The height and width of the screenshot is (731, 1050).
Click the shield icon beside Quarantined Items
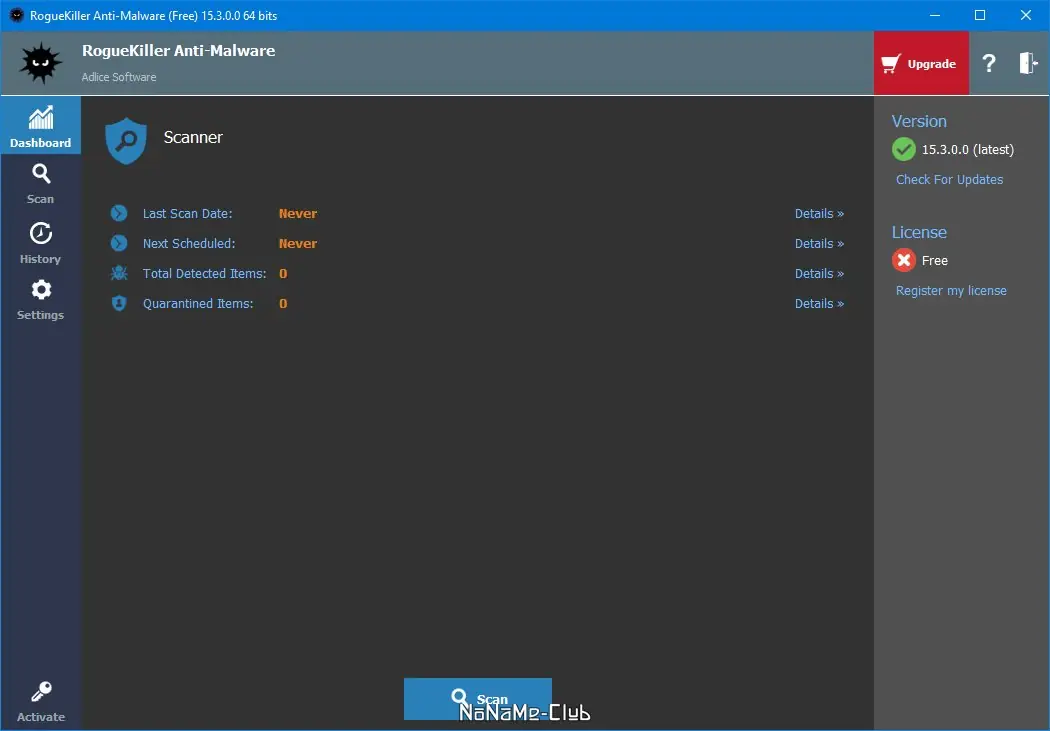[x=119, y=303]
